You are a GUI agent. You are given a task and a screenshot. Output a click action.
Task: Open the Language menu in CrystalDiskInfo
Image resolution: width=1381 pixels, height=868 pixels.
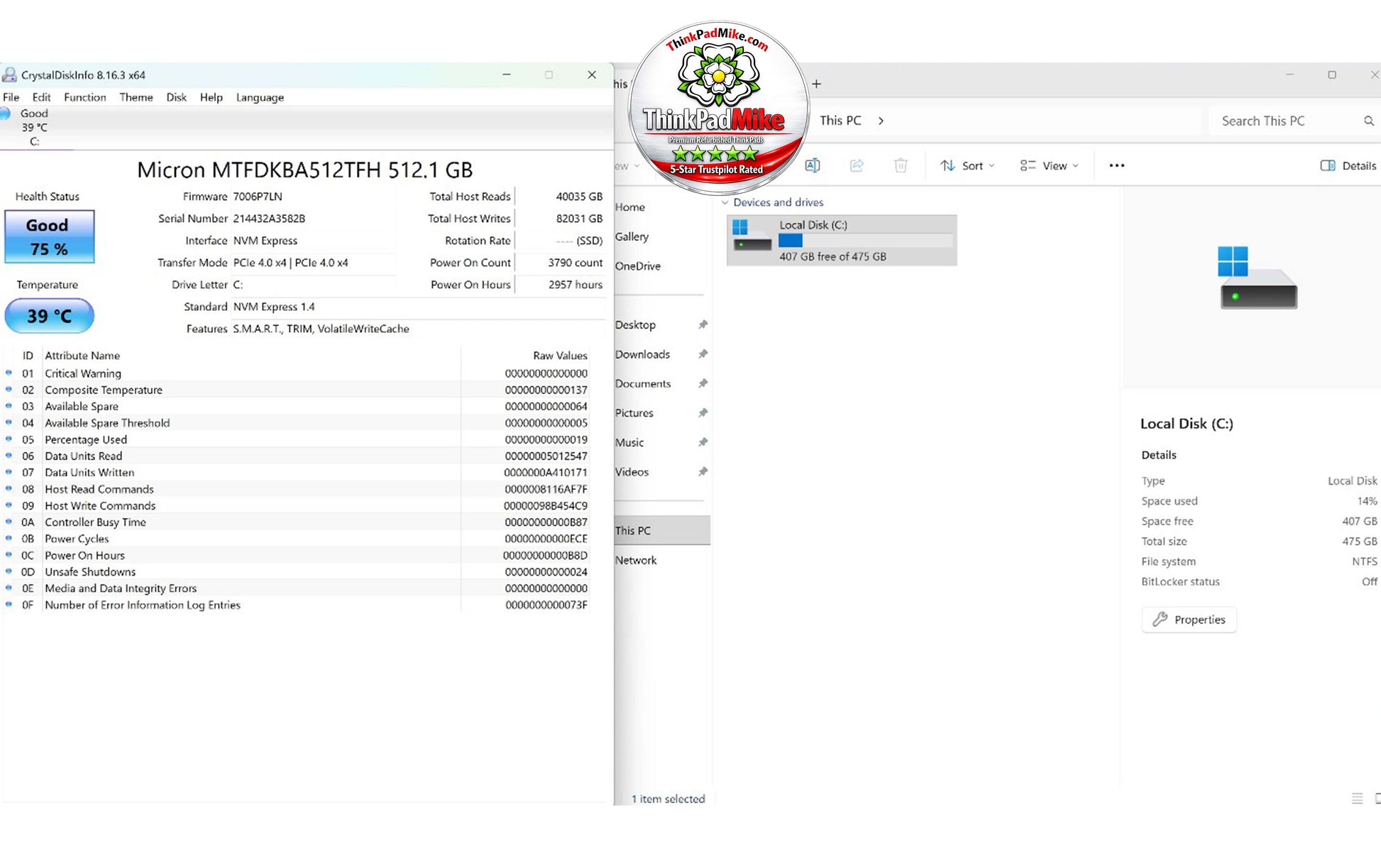(260, 97)
